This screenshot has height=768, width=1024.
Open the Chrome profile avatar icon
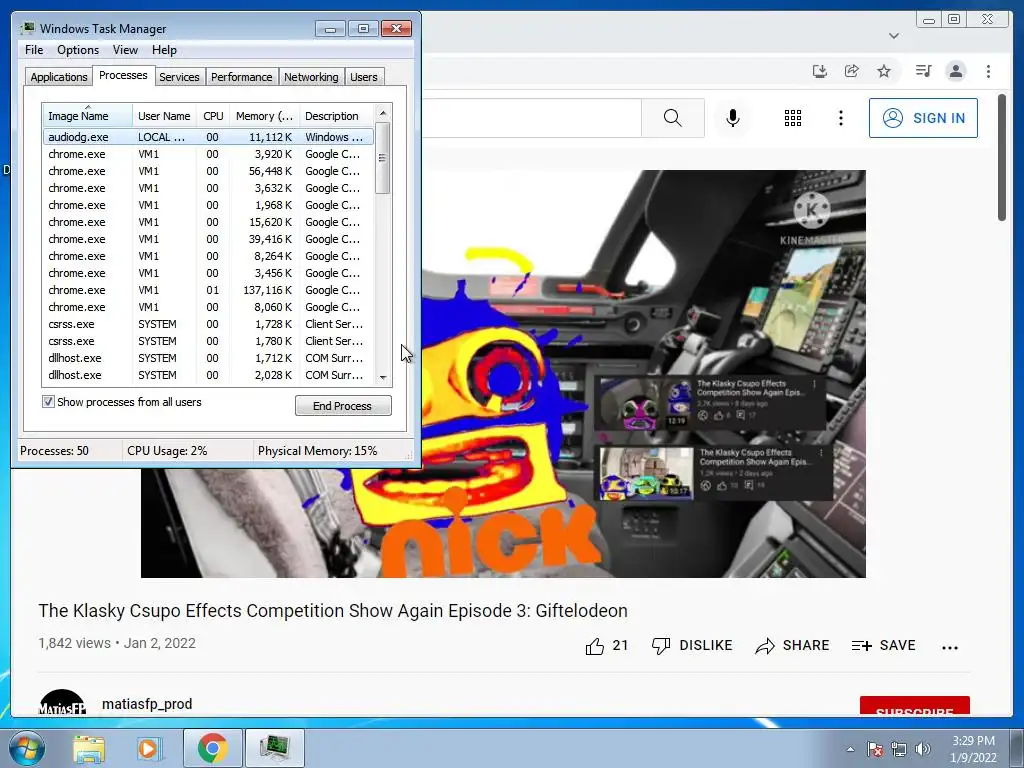(x=956, y=71)
